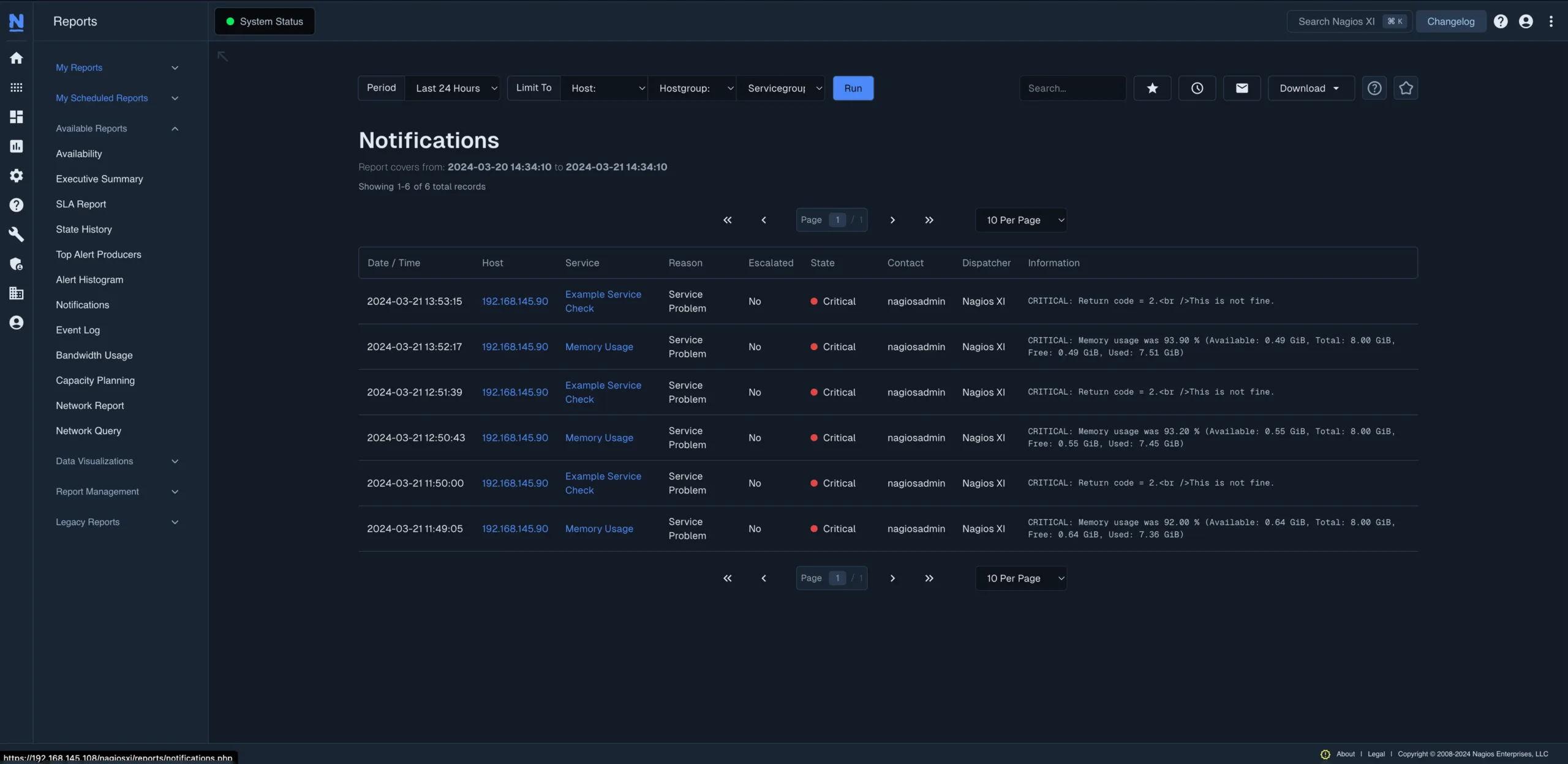Click the Run button to generate report
The width and height of the screenshot is (1568, 764).
click(853, 88)
